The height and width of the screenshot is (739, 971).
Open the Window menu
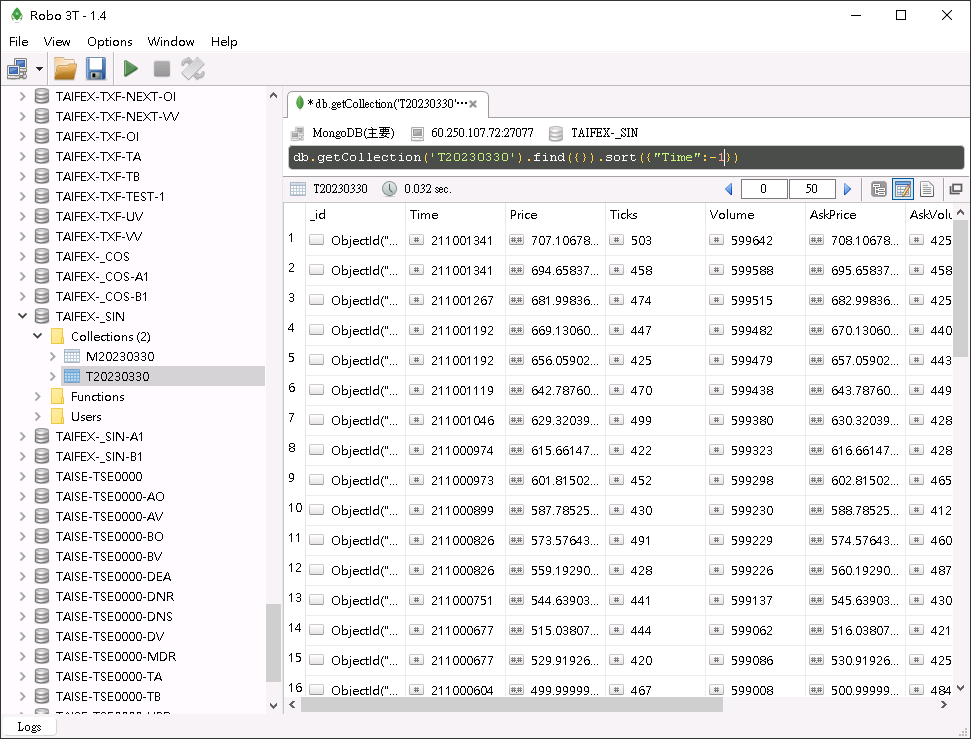171,42
